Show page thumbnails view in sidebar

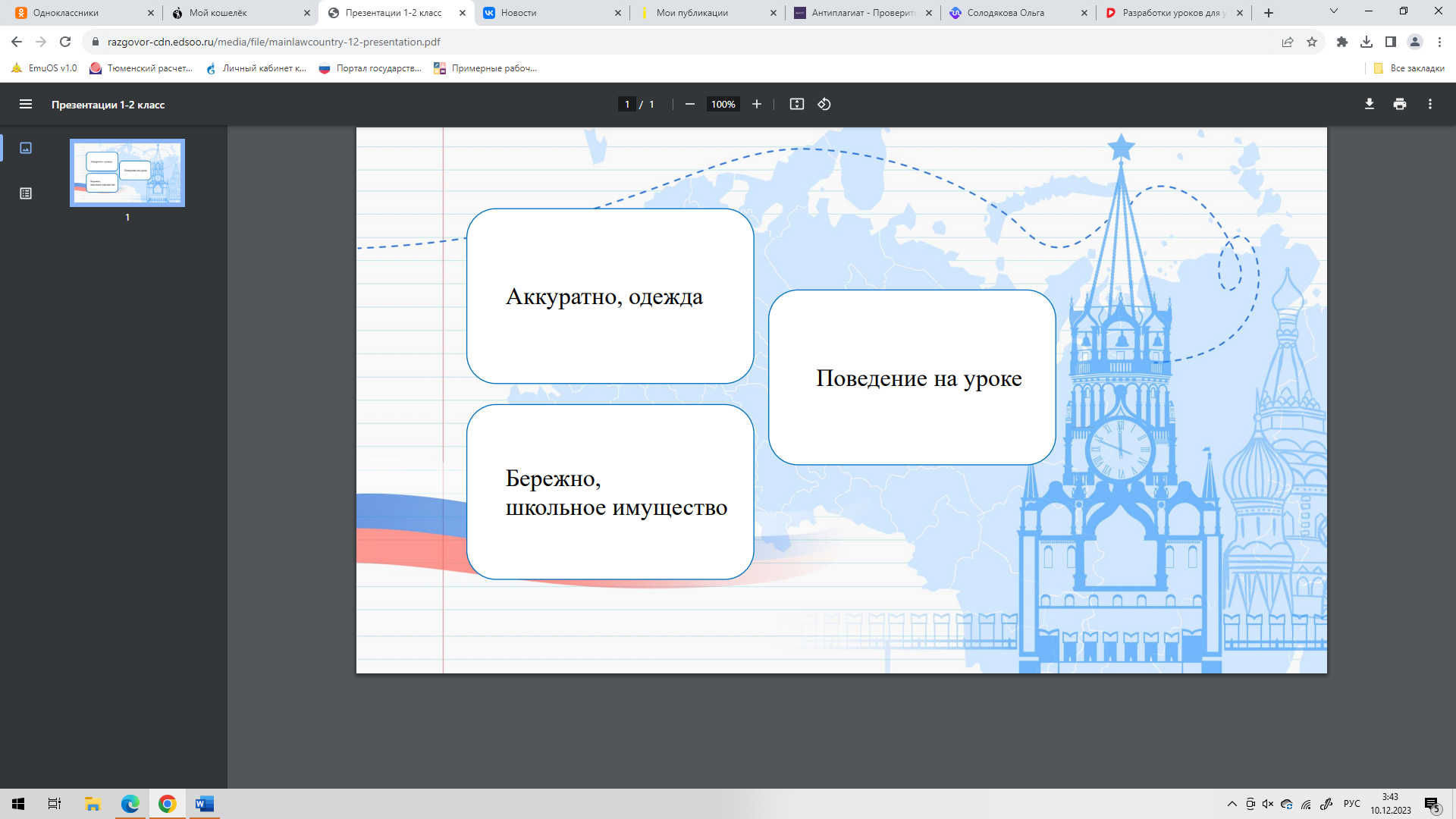(26, 148)
